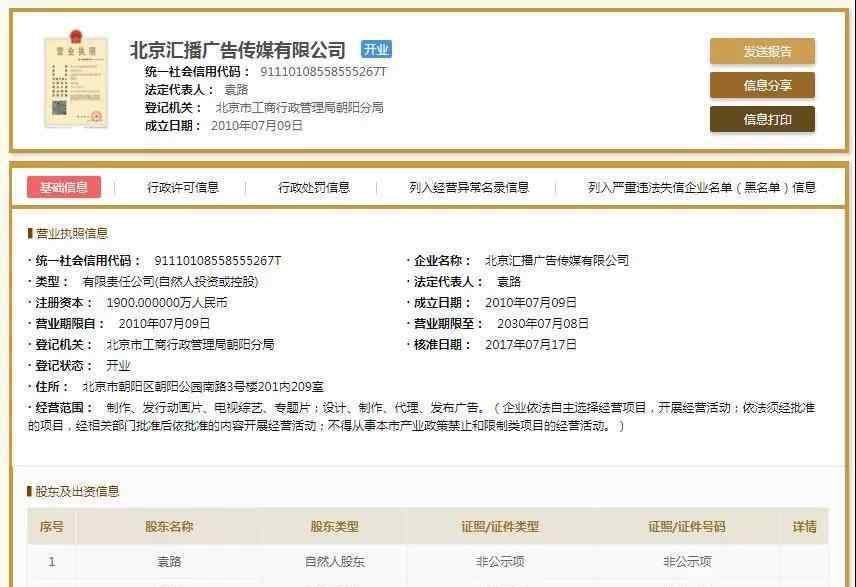Click the 股东名称 column header
This screenshot has height=587, width=856.
click(x=169, y=526)
